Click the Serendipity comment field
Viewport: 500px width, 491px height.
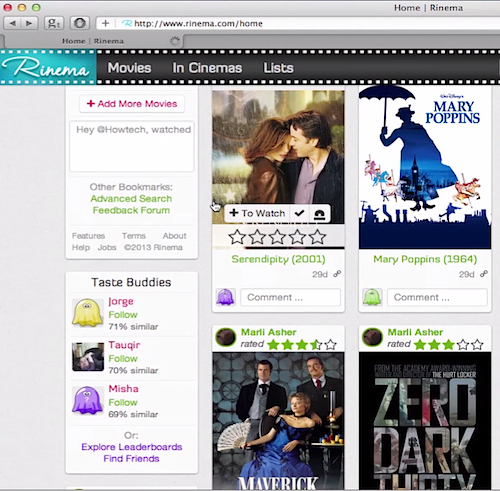click(290, 297)
